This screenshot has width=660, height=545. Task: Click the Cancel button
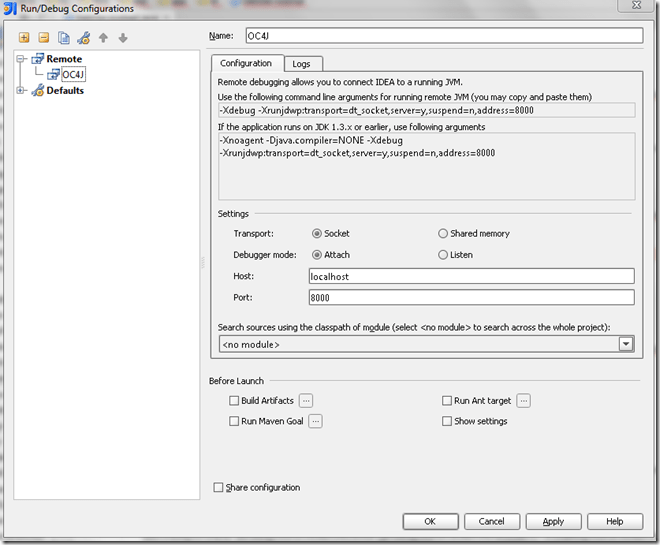pyautogui.click(x=491, y=521)
